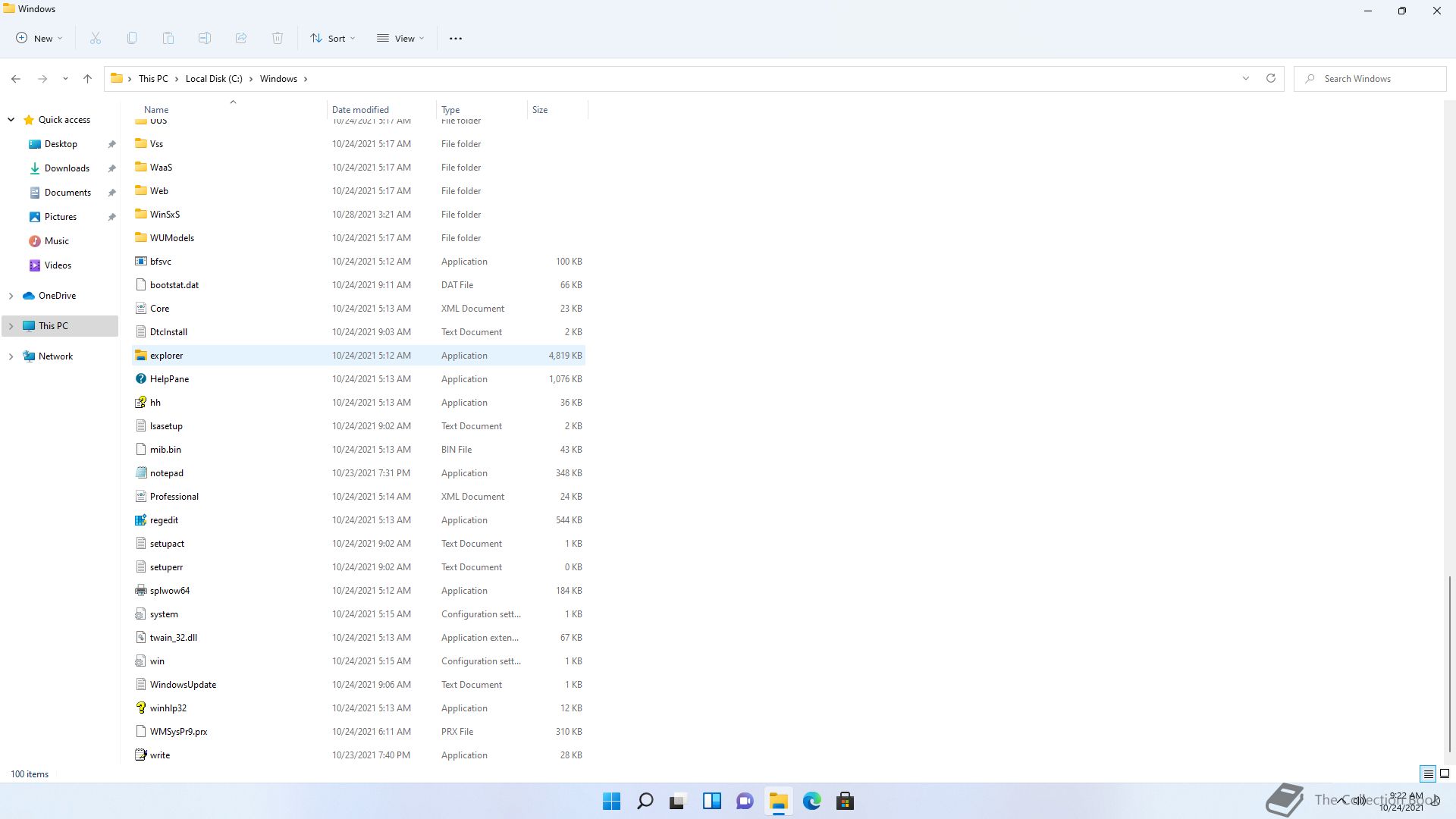Refresh the Windows folder view
This screenshot has width=1456, height=819.
click(x=1271, y=78)
